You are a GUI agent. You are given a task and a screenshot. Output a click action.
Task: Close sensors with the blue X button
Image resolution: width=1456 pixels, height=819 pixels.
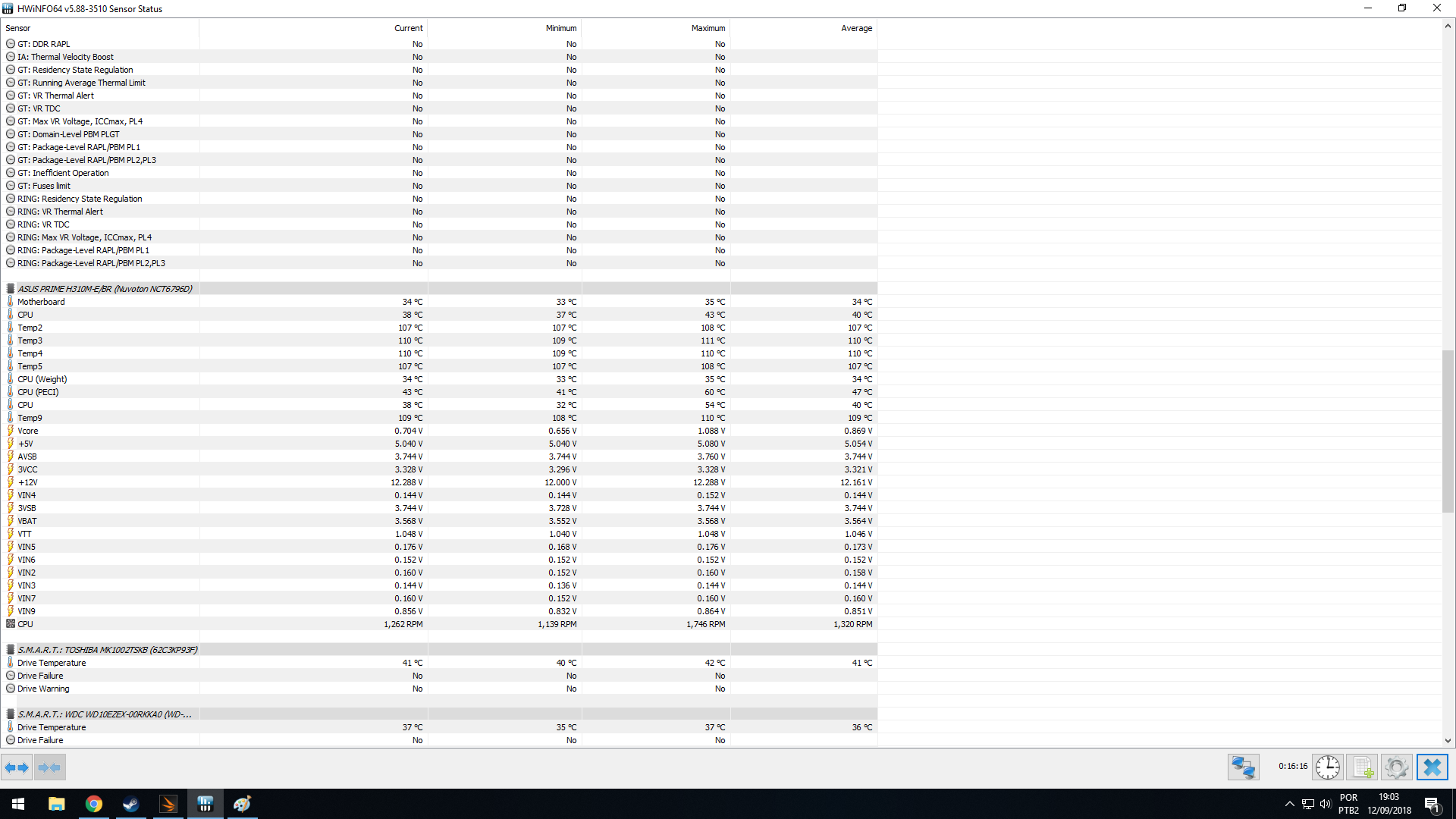click(1432, 767)
